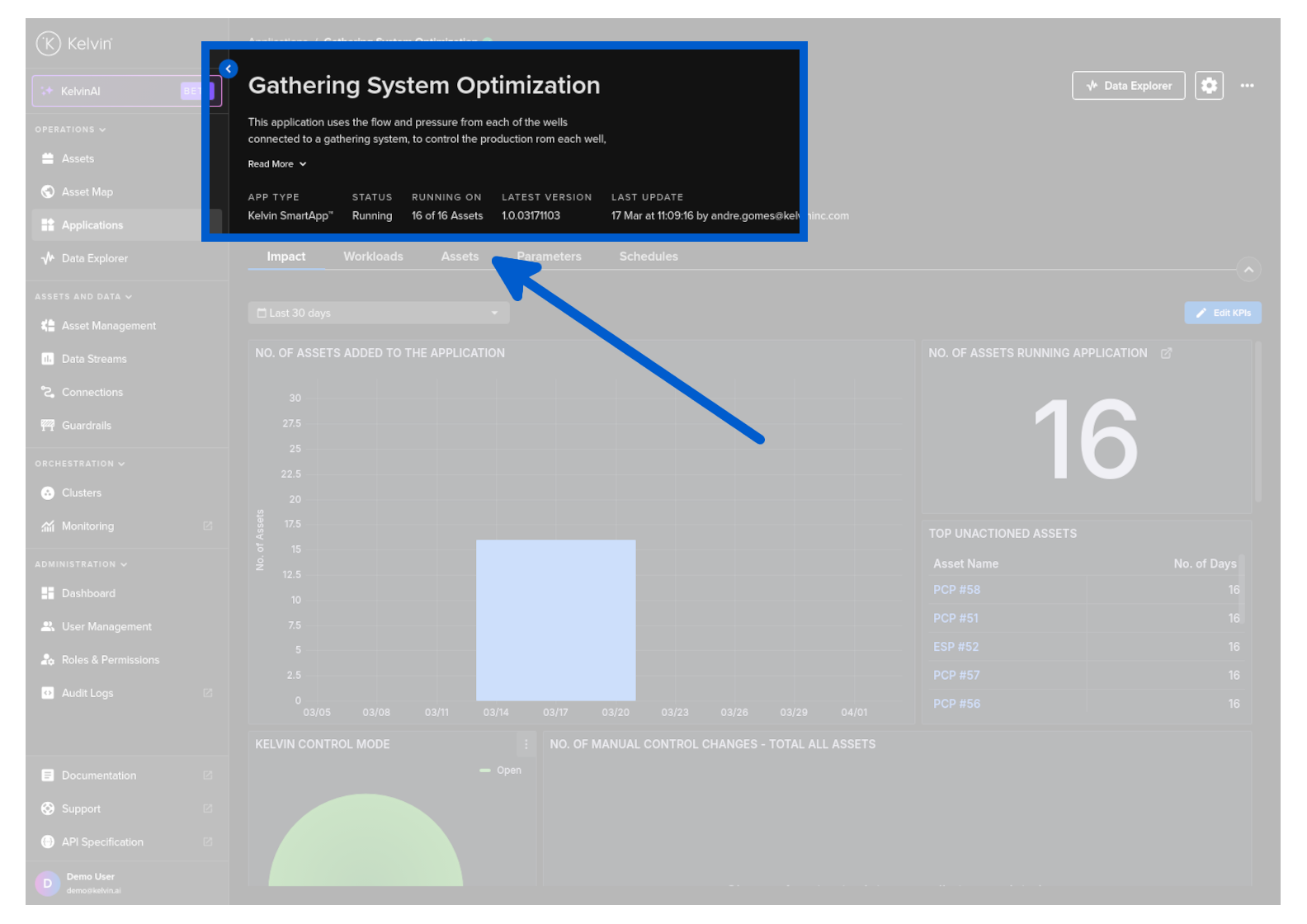This screenshot has height=924, width=1307.
Task: Switch to the Schedules tab
Action: [x=649, y=257]
